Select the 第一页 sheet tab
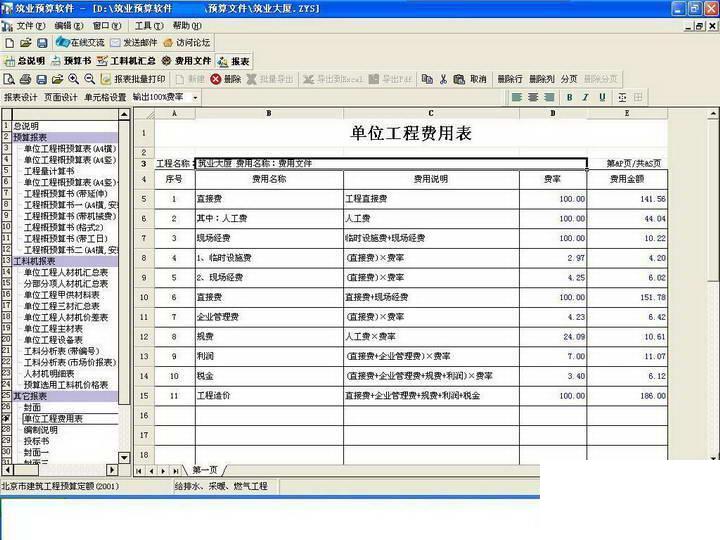This screenshot has height=540, width=720. coord(205,470)
